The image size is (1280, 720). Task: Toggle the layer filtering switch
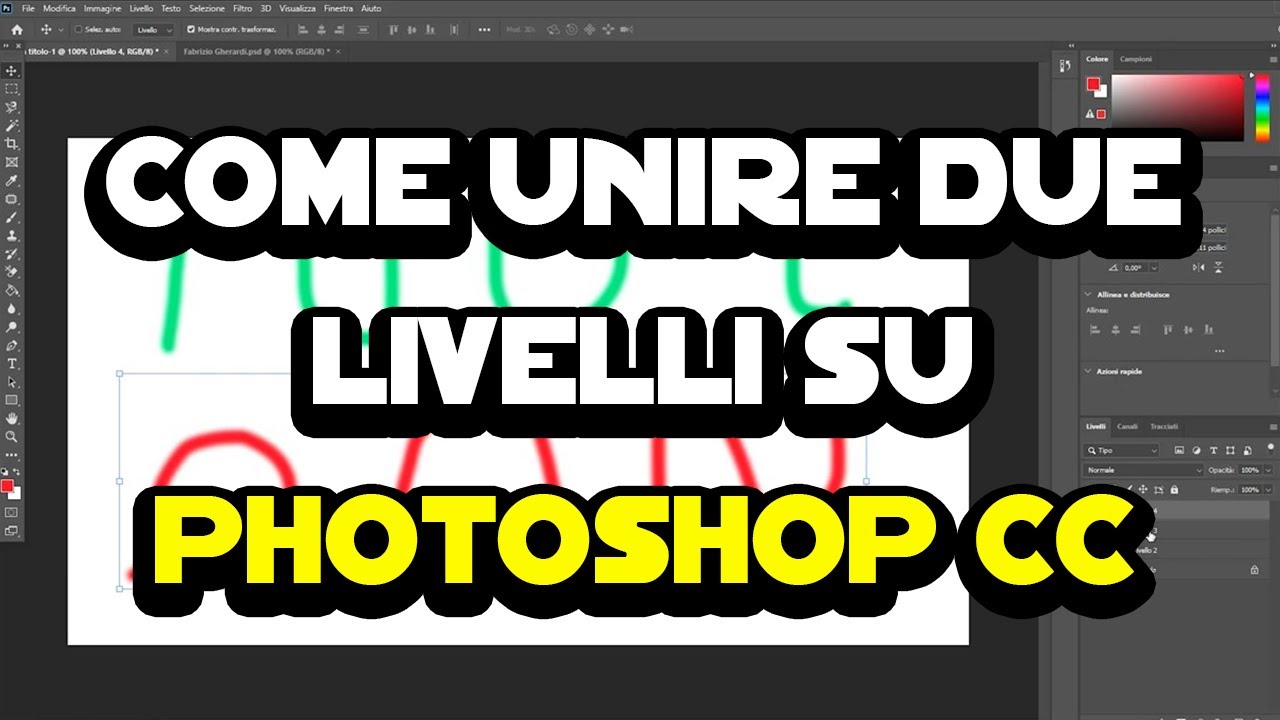coord(1270,448)
